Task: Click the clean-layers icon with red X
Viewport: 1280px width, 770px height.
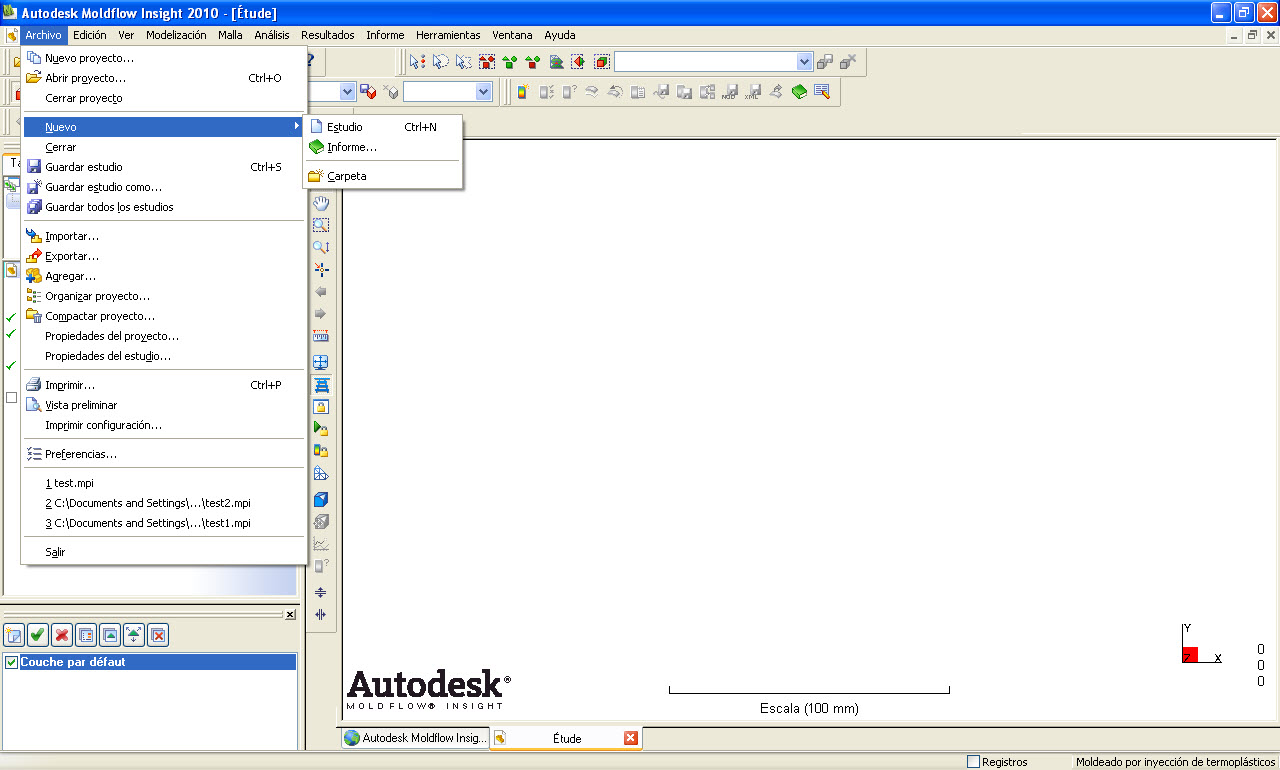Action: pyautogui.click(x=158, y=634)
